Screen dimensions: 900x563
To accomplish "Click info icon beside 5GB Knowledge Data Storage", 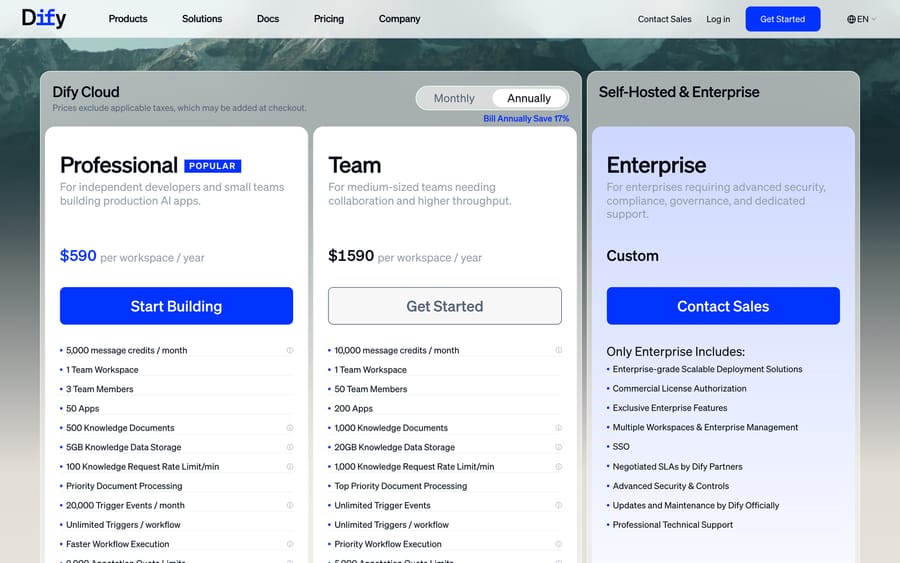I will [290, 447].
